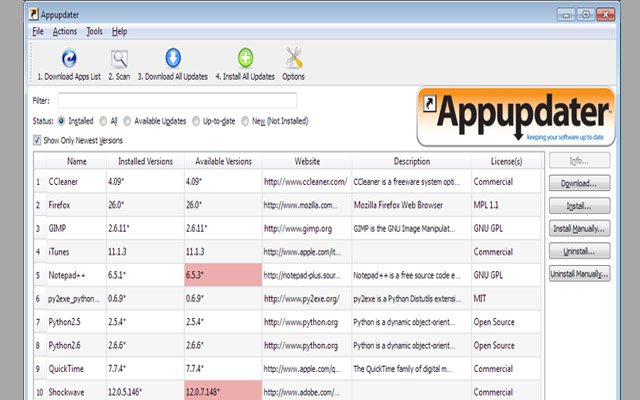Click the Install All Updates icon

[246, 58]
